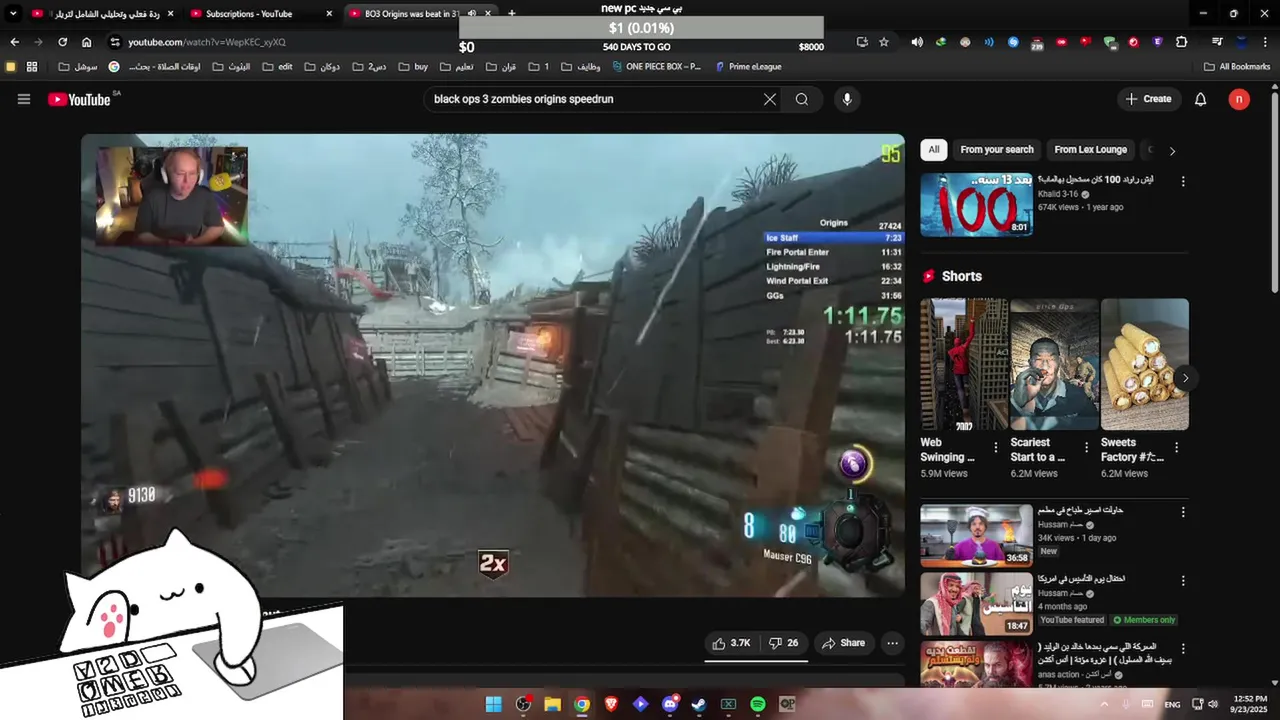This screenshot has width=1280, height=720.
Task: Select the From your search chip
Action: tap(997, 150)
